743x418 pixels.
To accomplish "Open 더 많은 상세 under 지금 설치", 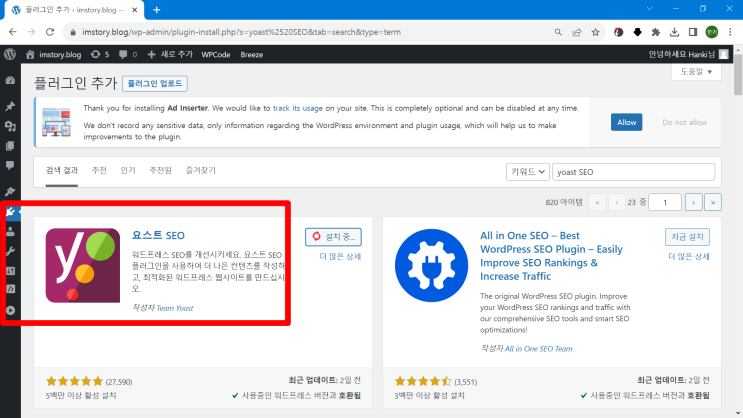I will 689,256.
